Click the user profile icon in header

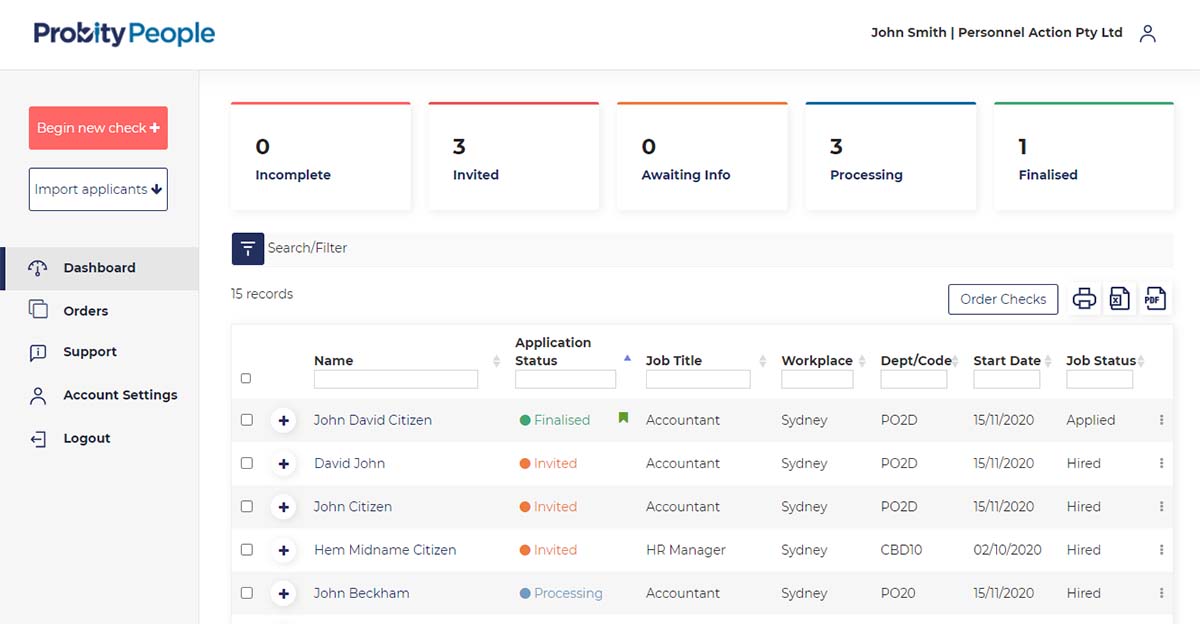click(x=1148, y=33)
